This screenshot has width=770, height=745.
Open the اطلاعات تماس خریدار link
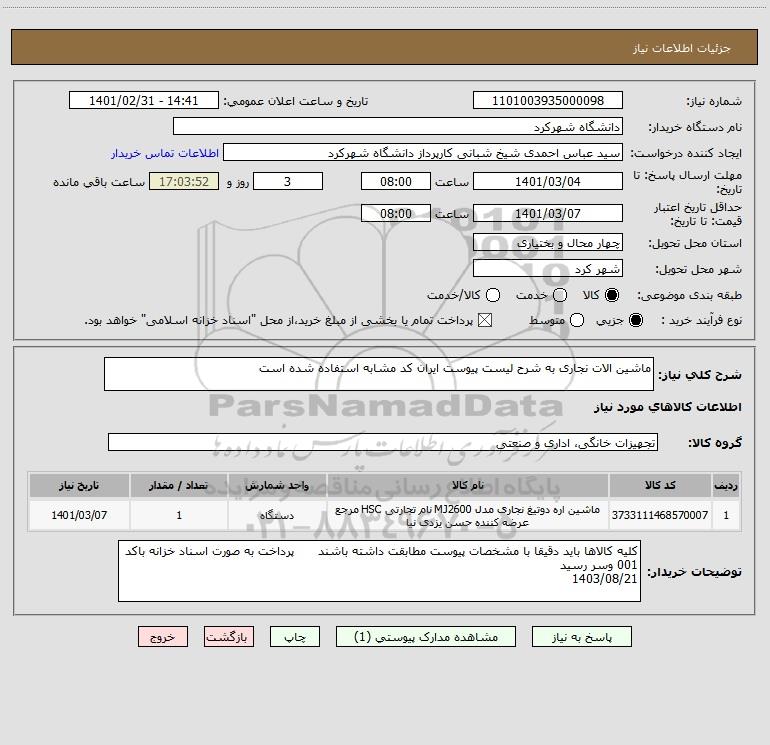[x=165, y=153]
